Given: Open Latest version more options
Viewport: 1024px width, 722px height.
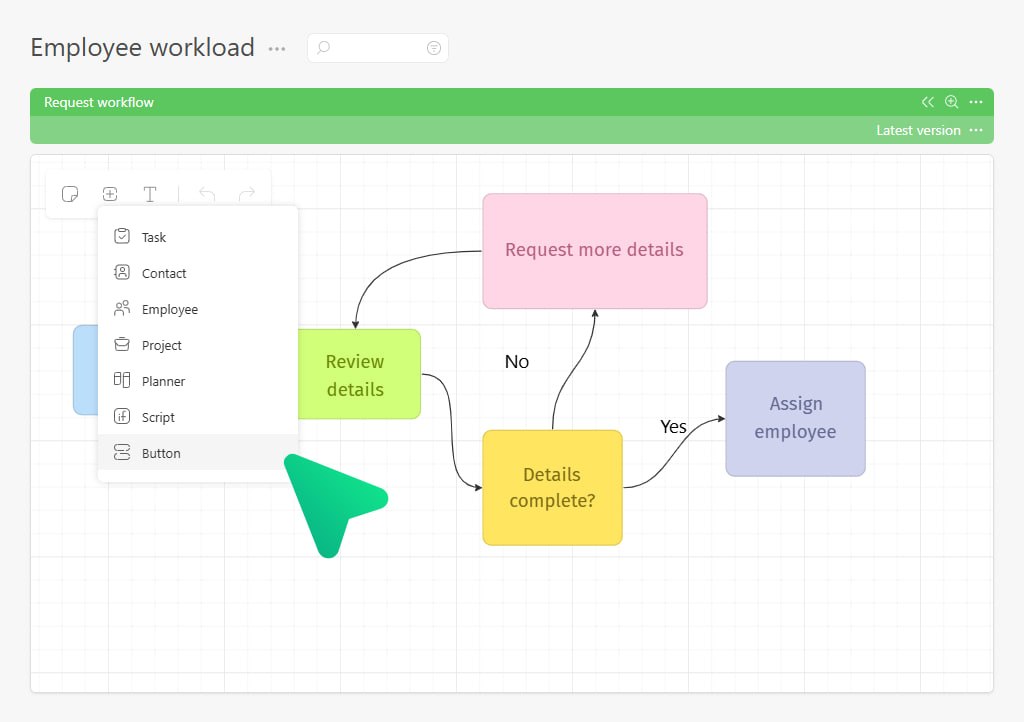Looking at the screenshot, I should tap(976, 130).
